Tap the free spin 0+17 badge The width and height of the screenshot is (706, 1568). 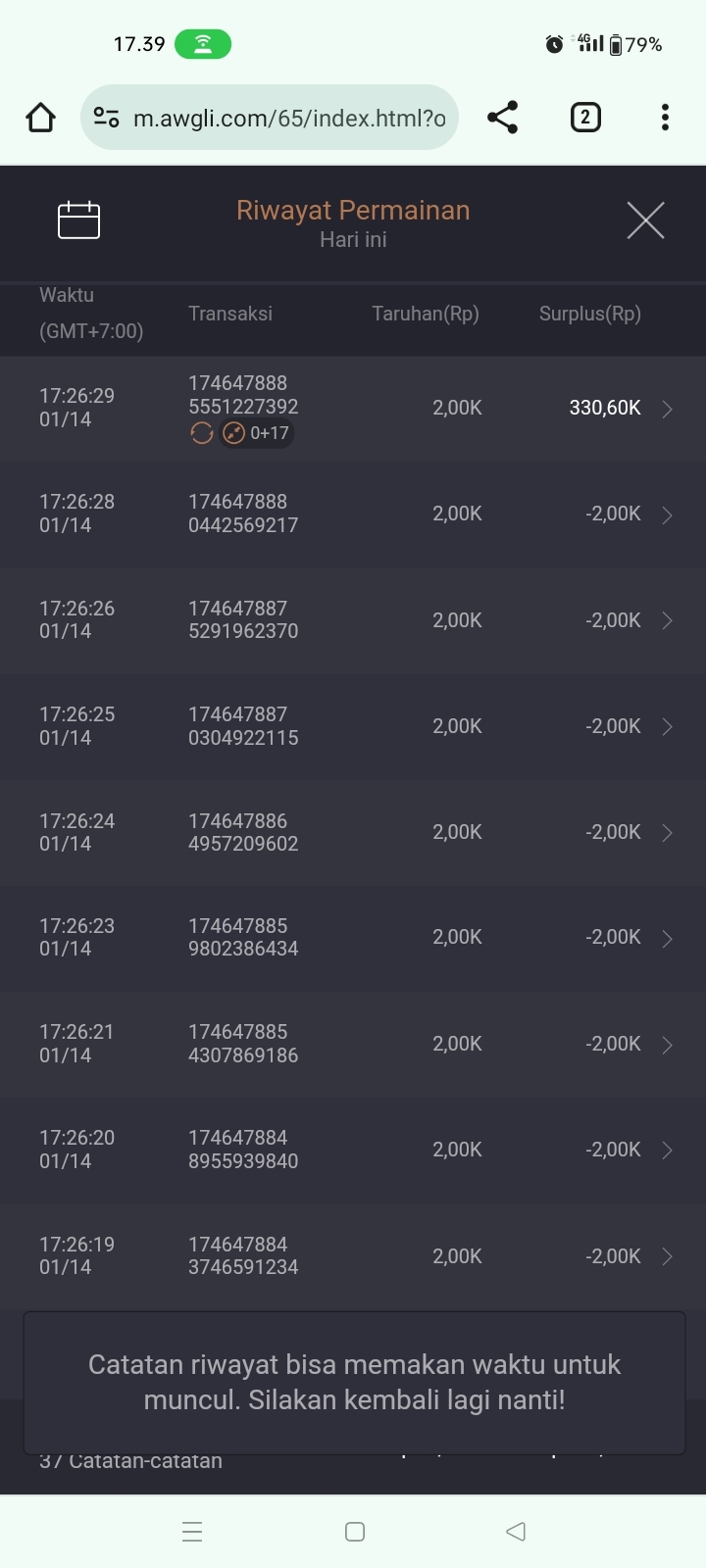[x=257, y=433]
